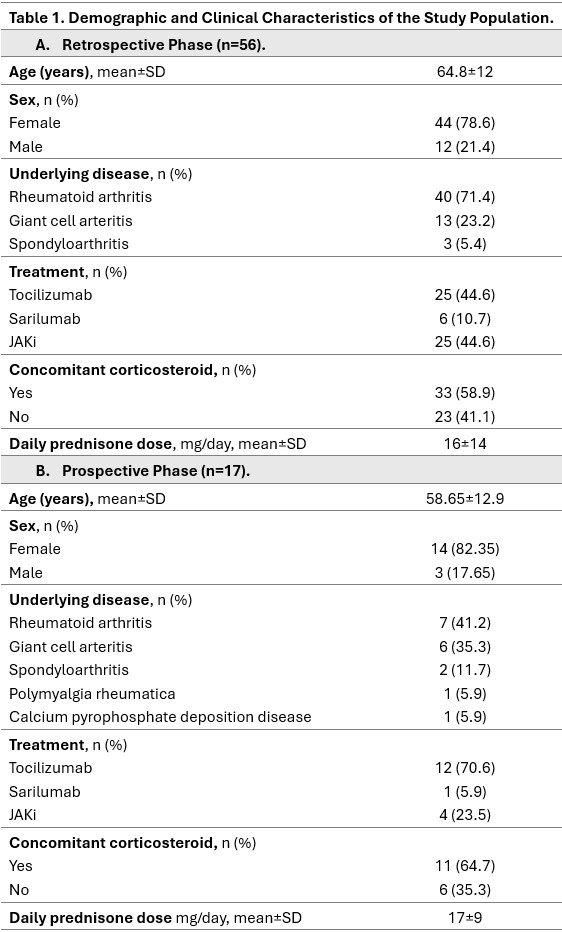Image resolution: width=562 pixels, height=932 pixels.
Task: Select the Polymyalgia rheumatica row label
Action: click(x=92, y=694)
